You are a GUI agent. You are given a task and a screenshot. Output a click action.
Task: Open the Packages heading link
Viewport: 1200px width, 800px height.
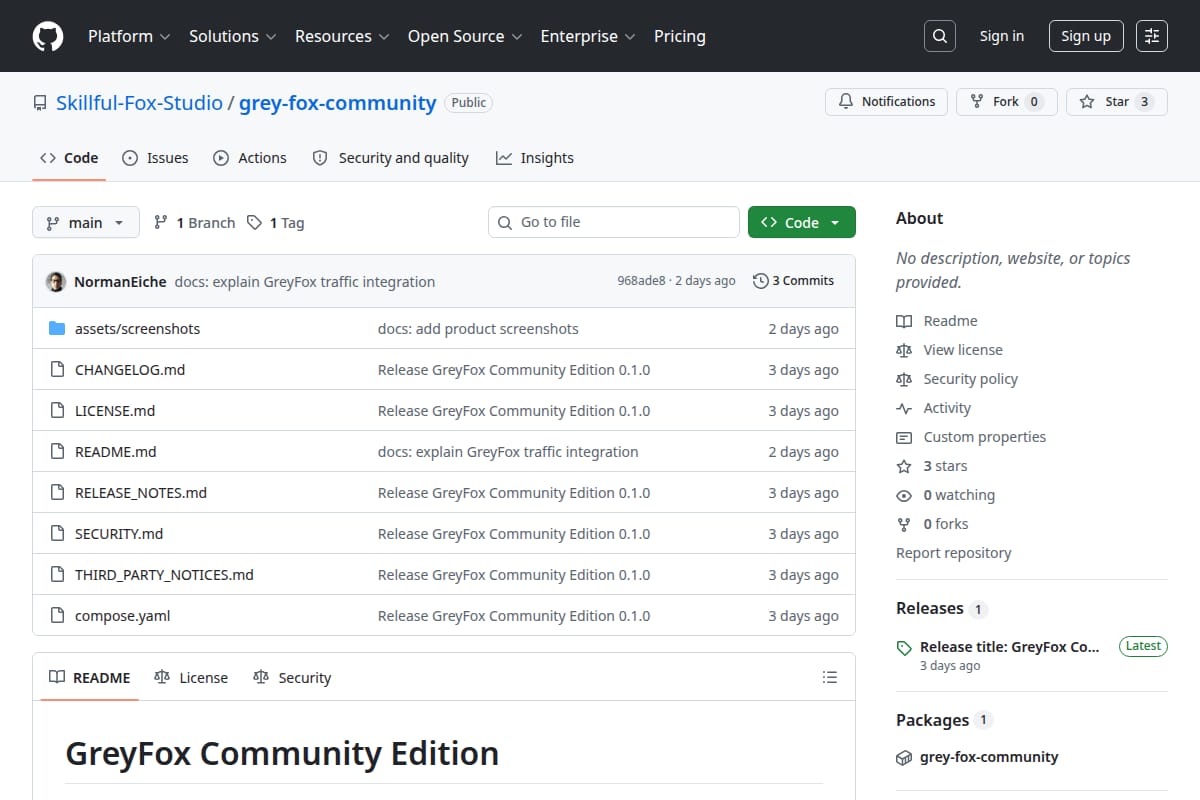[x=932, y=720]
